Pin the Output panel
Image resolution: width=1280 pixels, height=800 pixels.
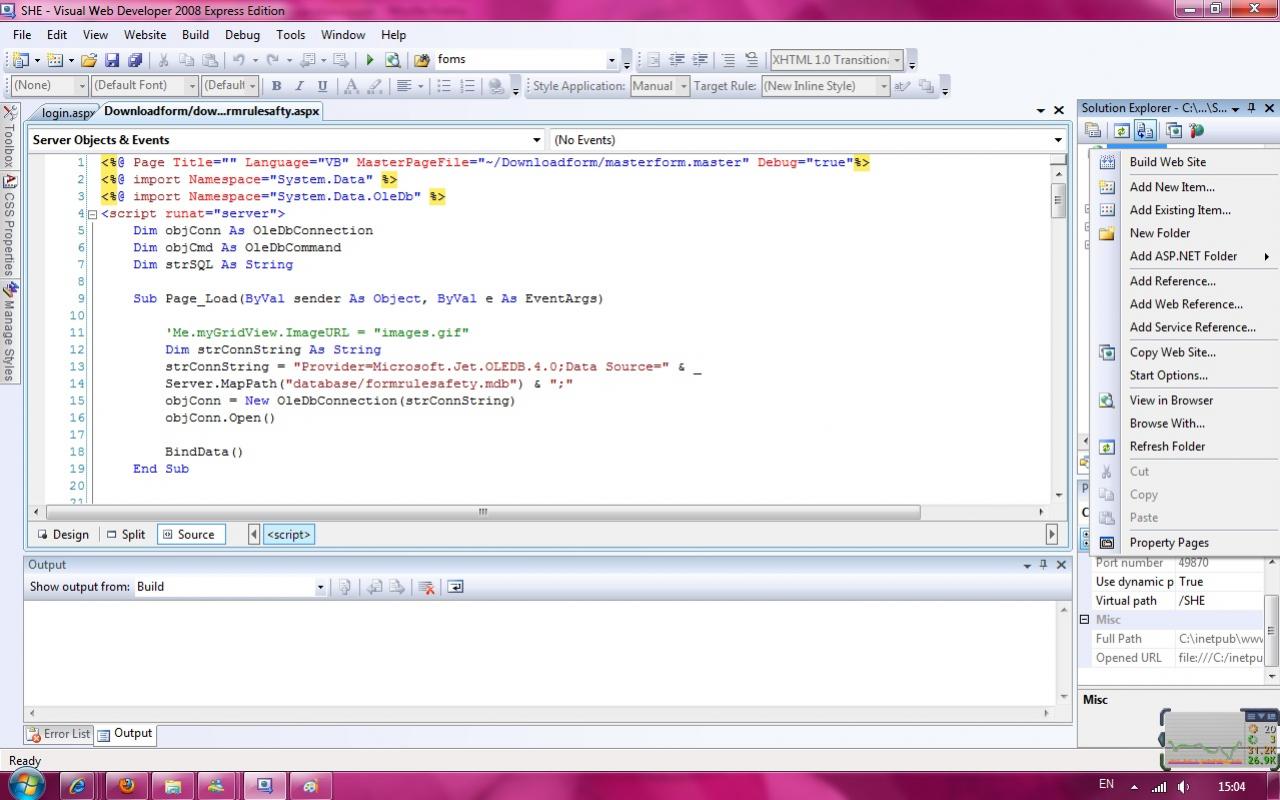[1043, 565]
